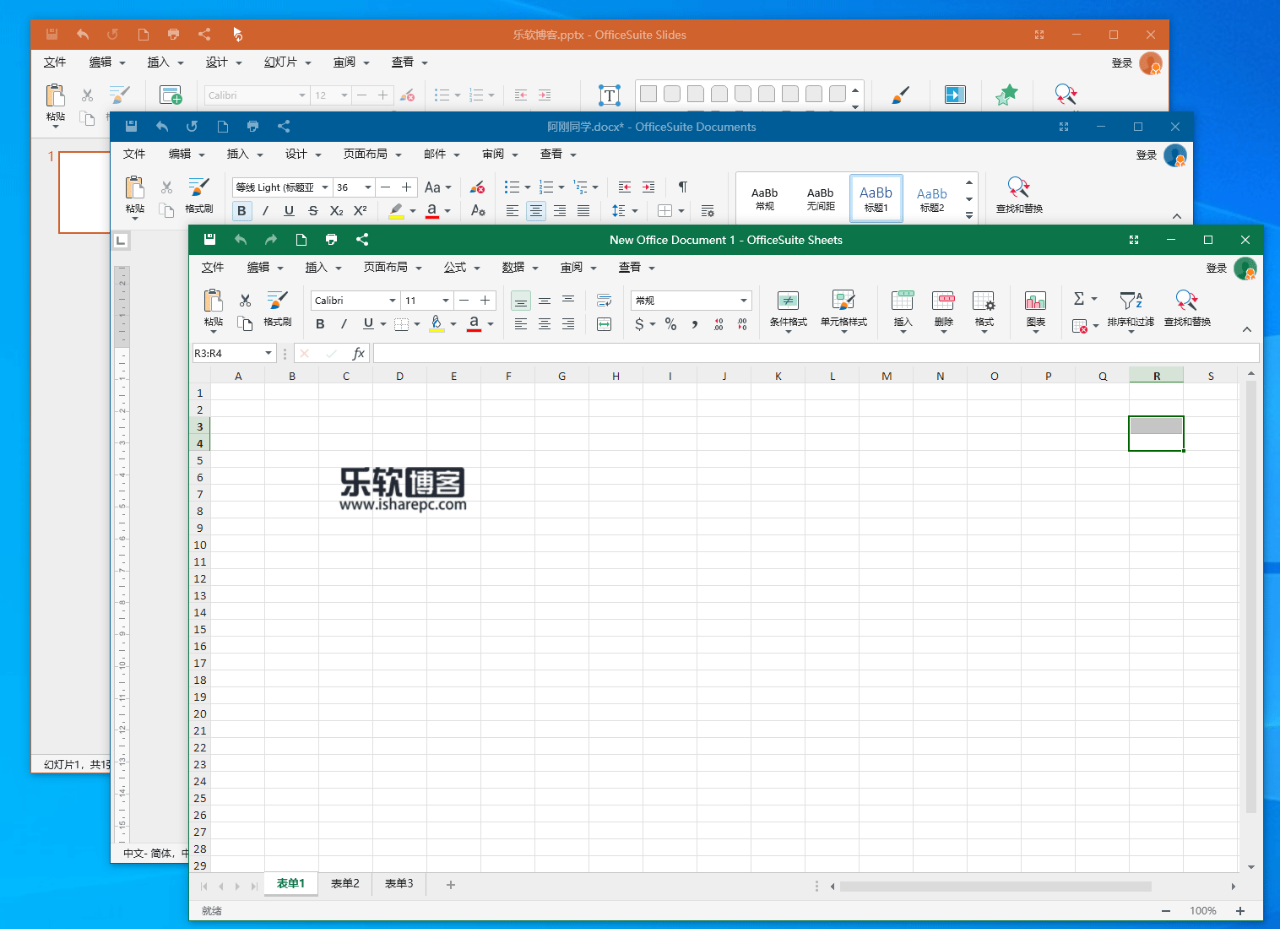Apply yellow highlight color in Documents
1280x929 pixels.
click(397, 211)
